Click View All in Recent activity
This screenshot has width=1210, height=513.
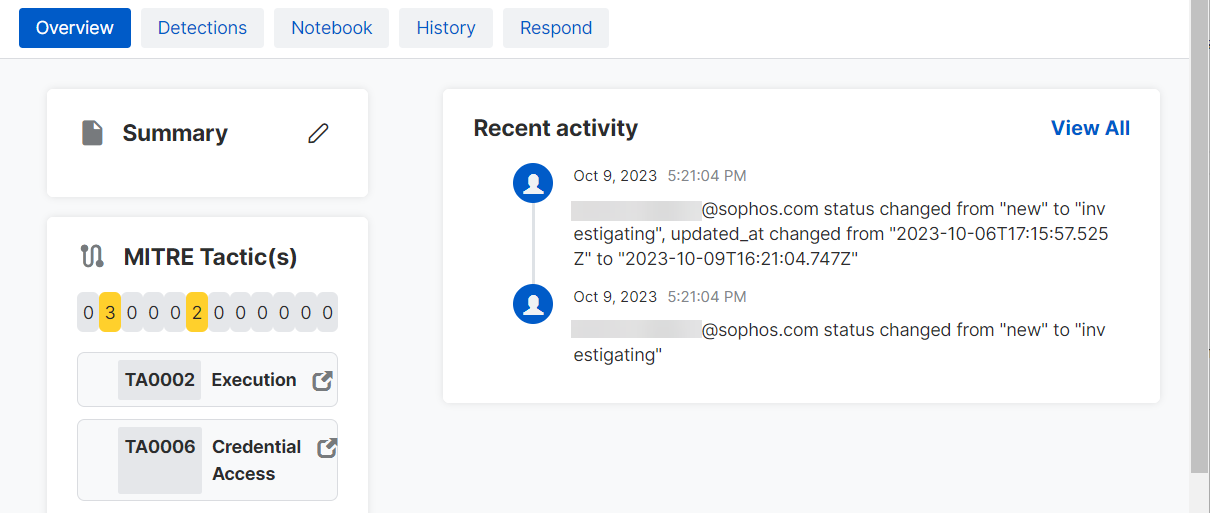pos(1090,128)
